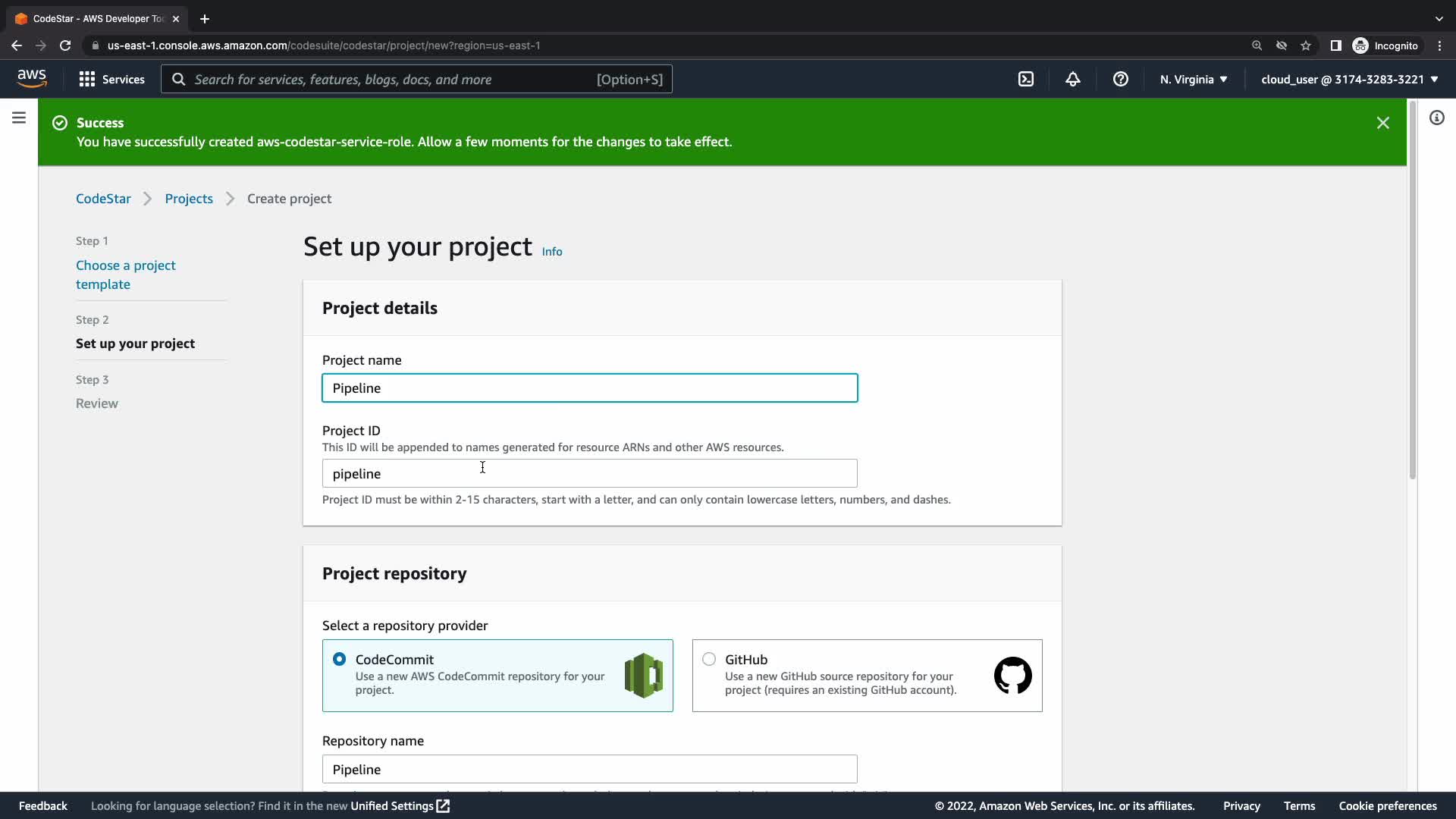The image size is (1456, 819).
Task: Dismiss the green Success banner
Action: click(1383, 123)
